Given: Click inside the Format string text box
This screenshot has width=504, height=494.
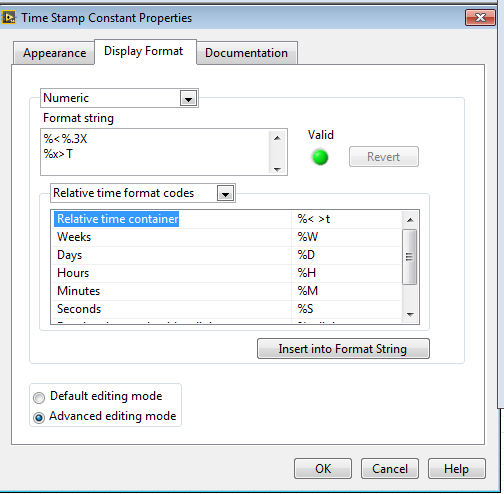Looking at the screenshot, I should click(155, 152).
